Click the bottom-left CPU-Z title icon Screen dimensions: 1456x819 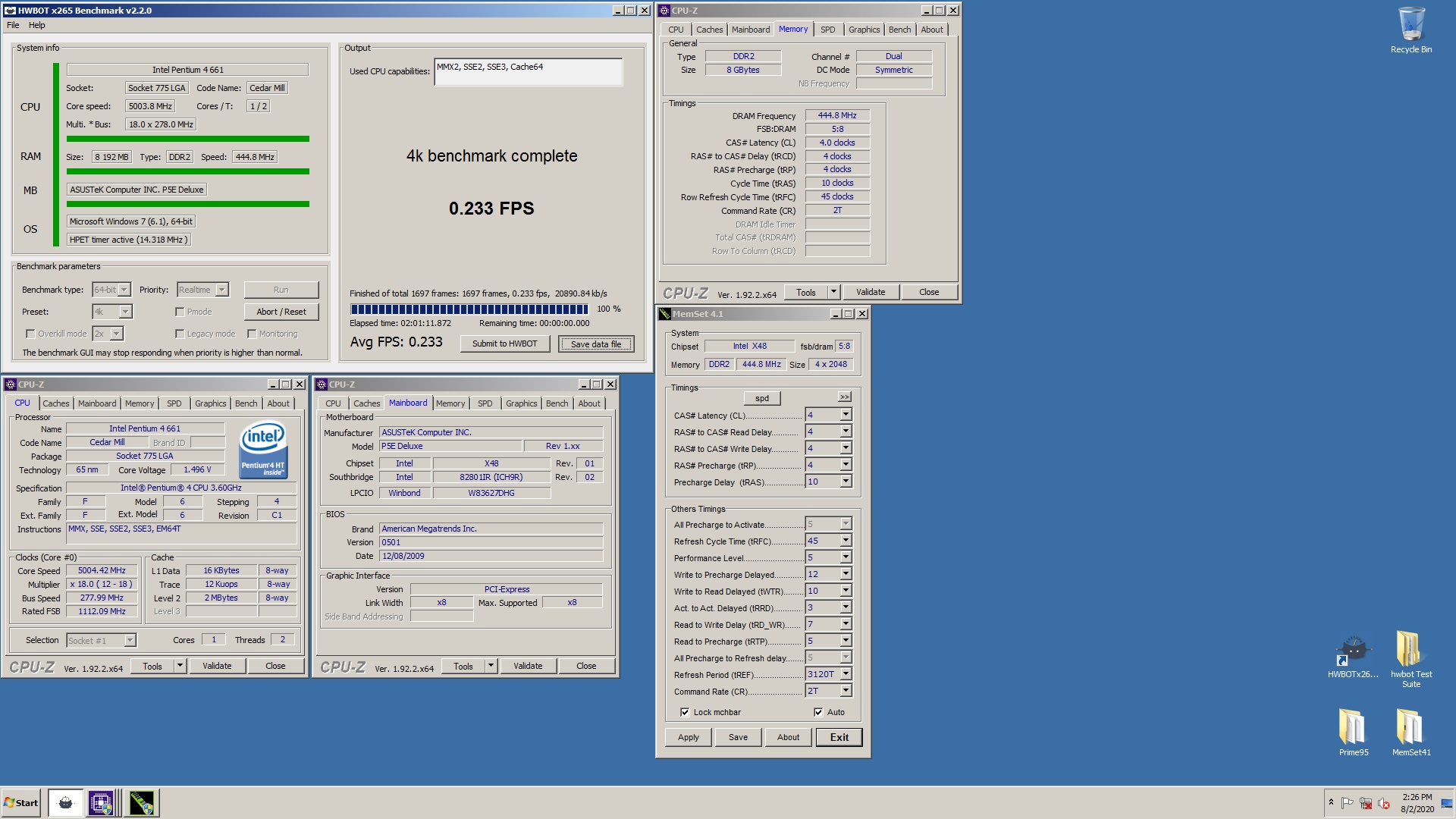tap(11, 384)
